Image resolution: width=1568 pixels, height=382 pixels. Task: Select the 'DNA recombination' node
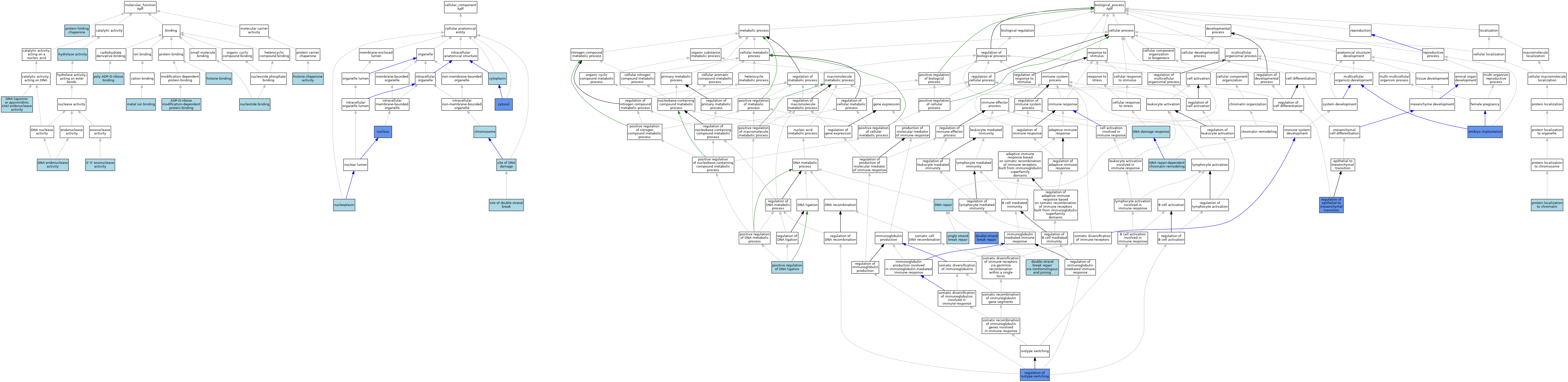840,205
